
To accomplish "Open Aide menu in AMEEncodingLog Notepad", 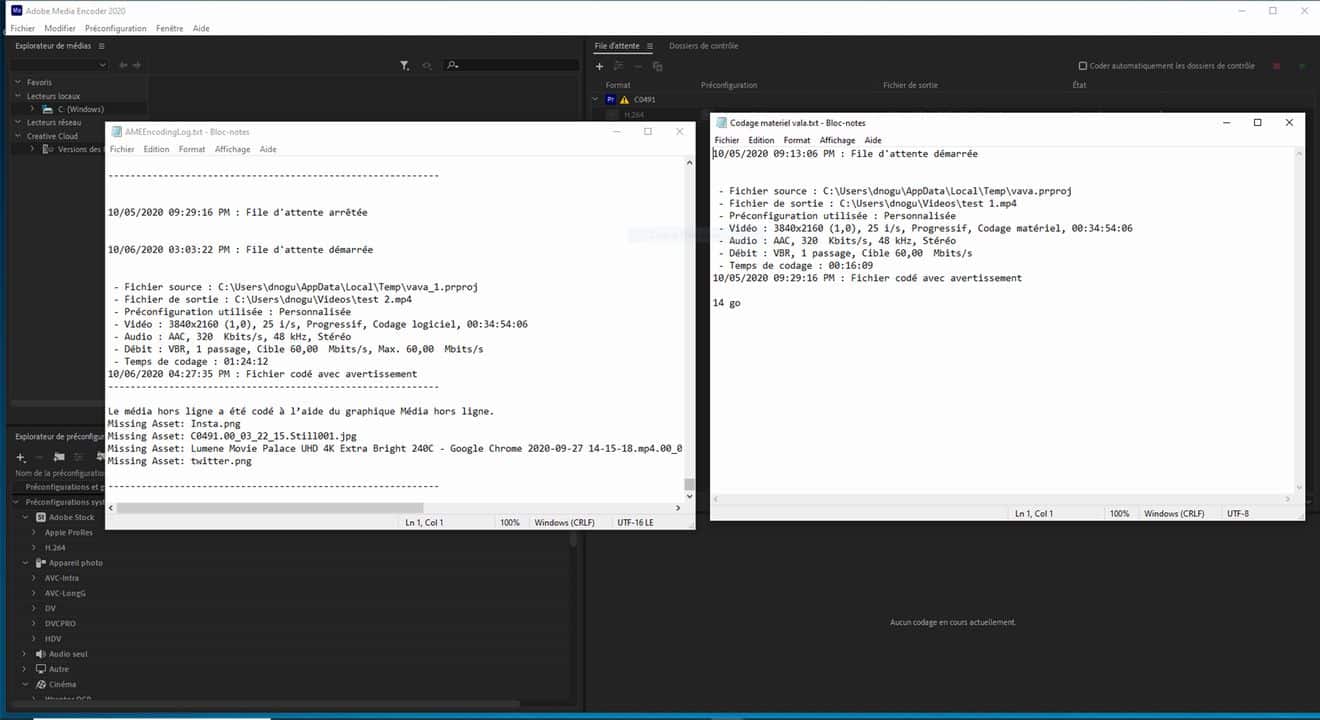I will [268, 149].
